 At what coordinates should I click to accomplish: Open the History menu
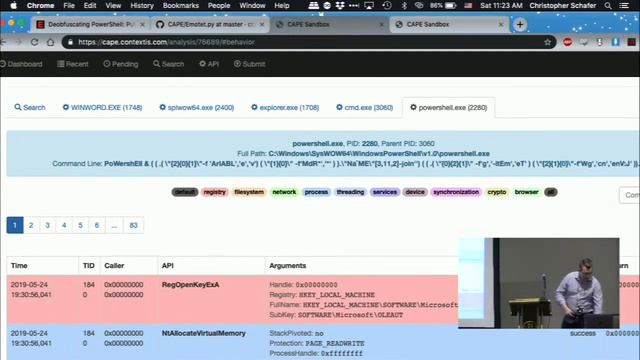[x=142, y=5]
